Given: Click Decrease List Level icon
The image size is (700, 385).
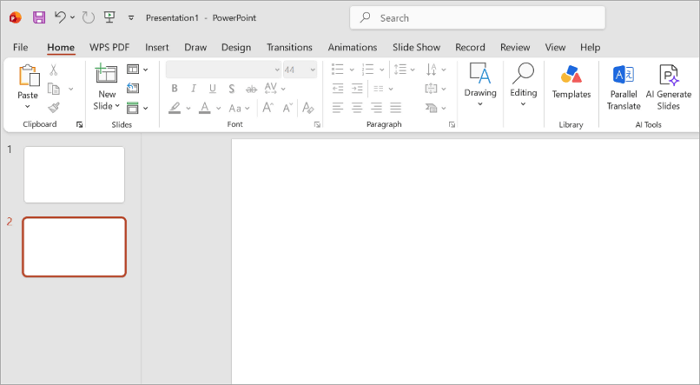Looking at the screenshot, I should point(338,88).
